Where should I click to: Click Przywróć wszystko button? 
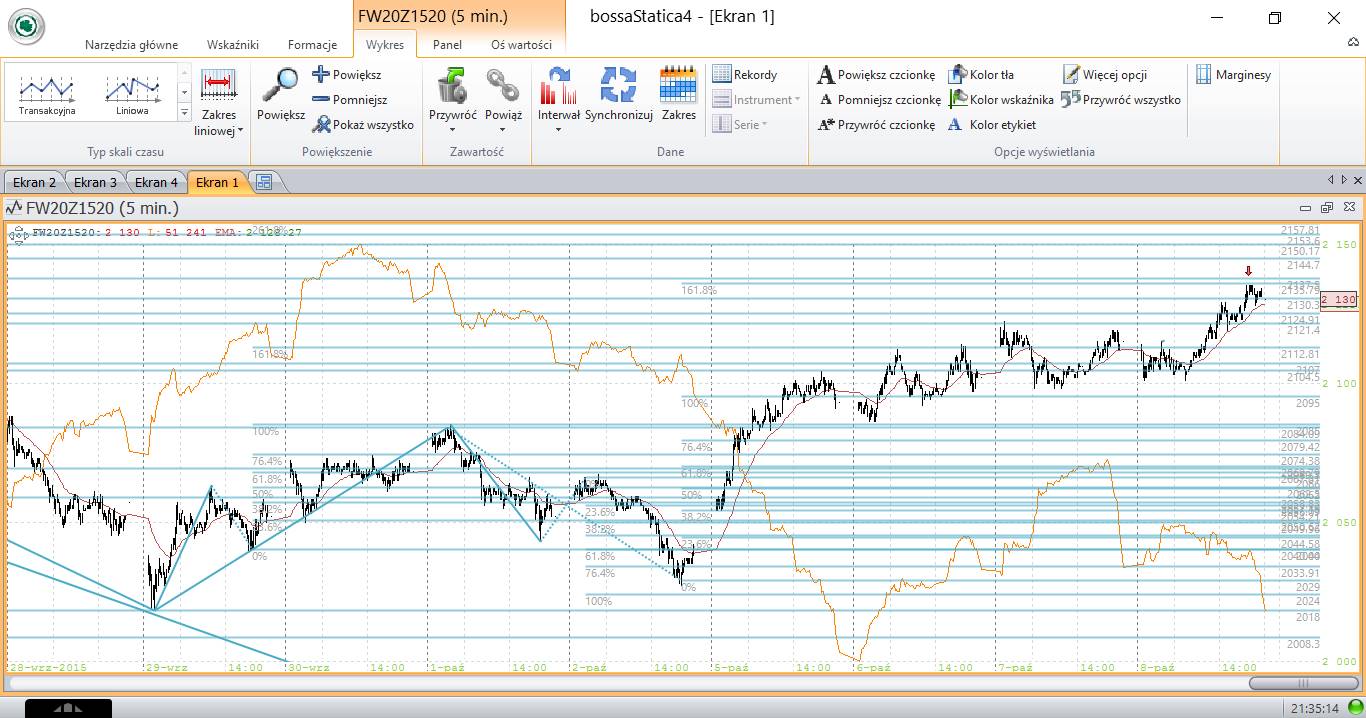pos(1121,99)
